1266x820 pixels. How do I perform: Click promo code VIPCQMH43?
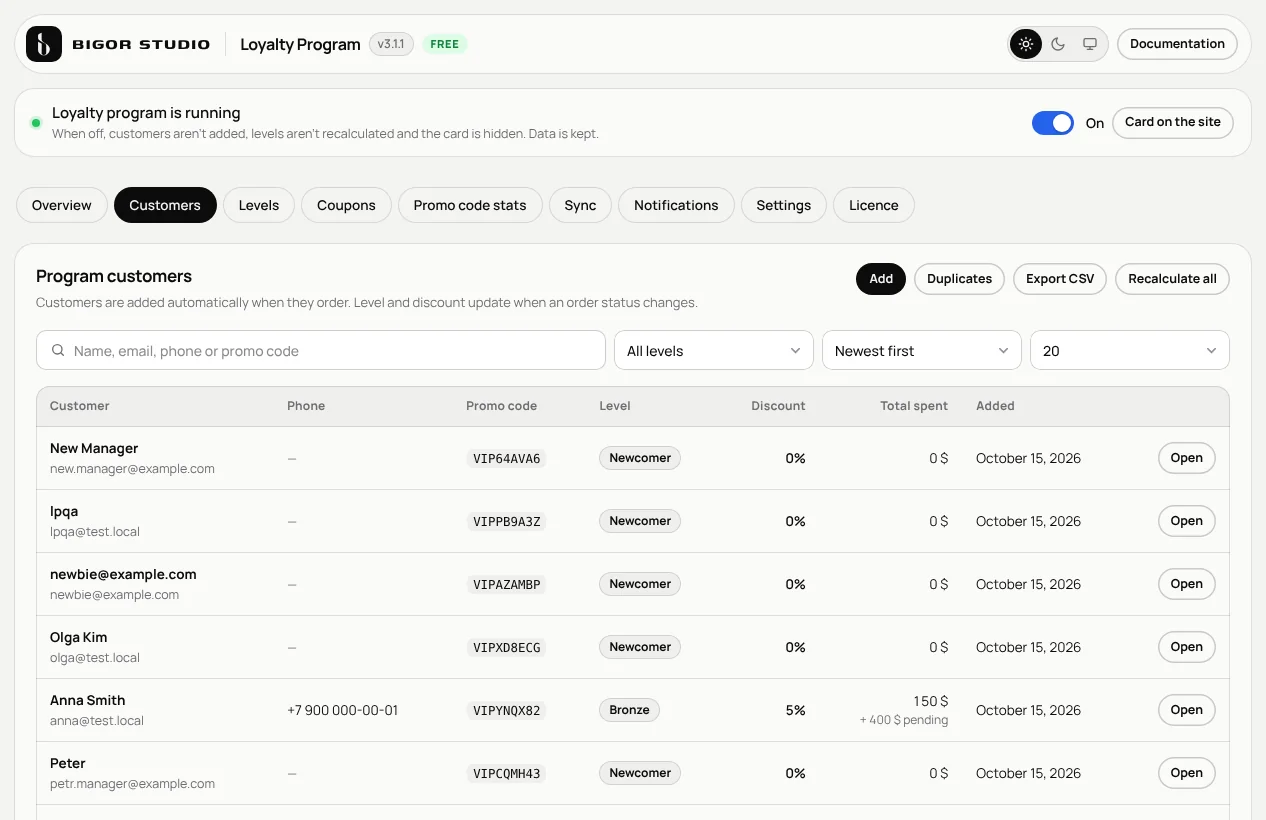[x=507, y=774]
